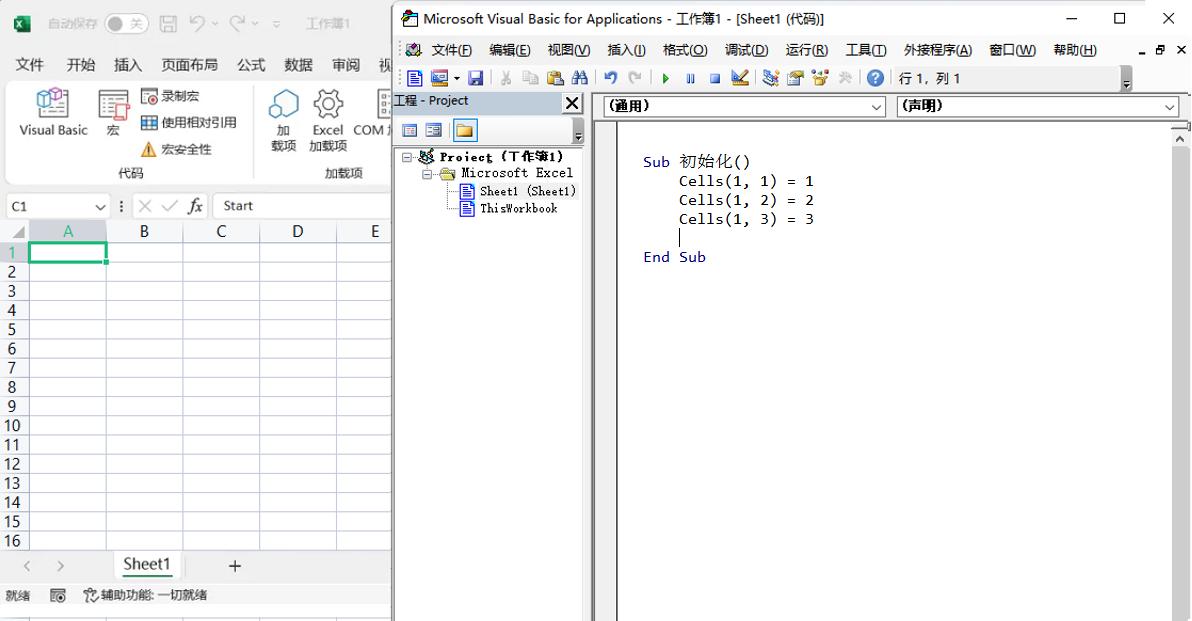Screen dimensions: 1192x621
Task: Toggle Design Mode in the VBA toolbar
Action: [x=740, y=78]
